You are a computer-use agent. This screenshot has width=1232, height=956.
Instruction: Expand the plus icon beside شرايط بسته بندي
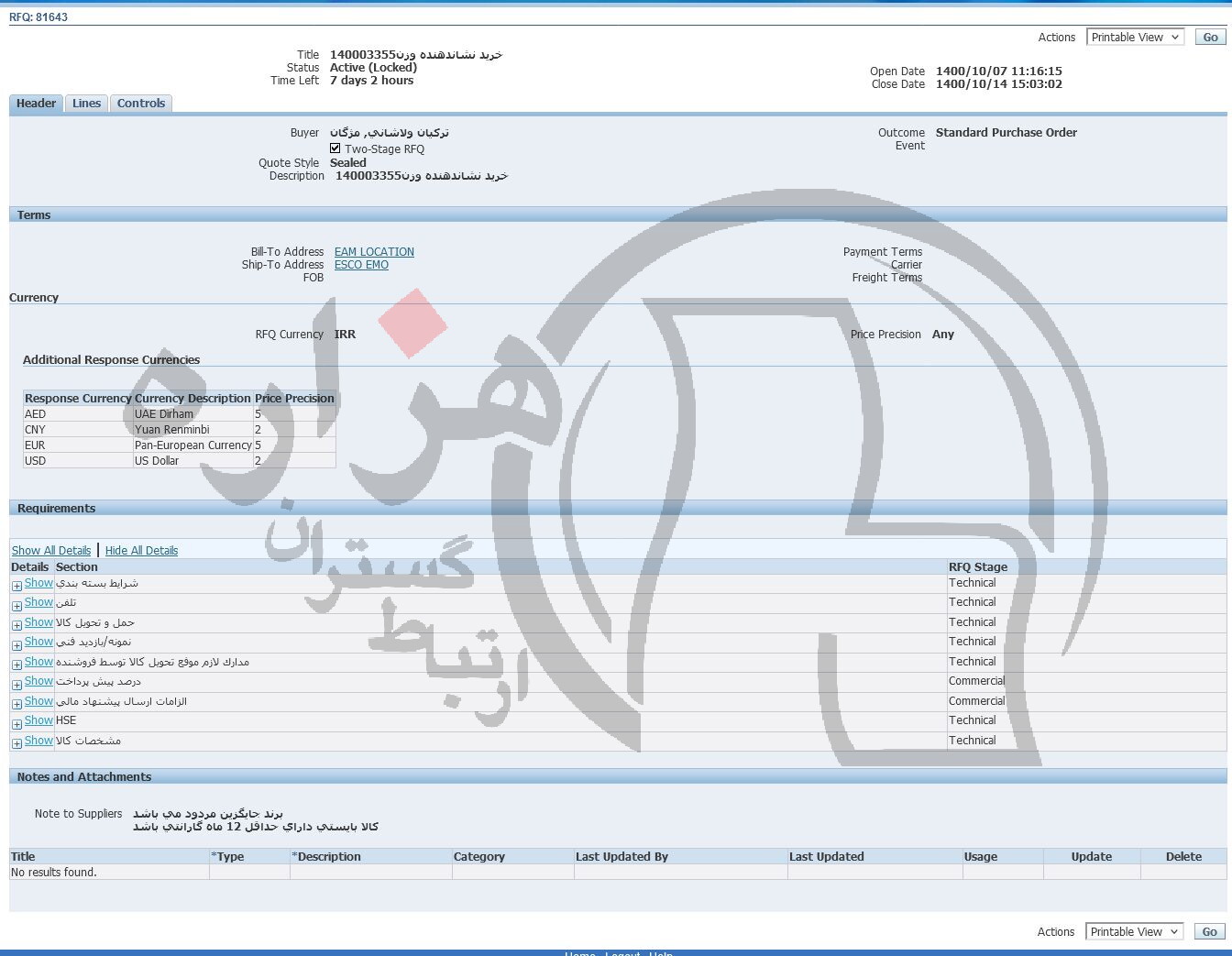(16, 586)
